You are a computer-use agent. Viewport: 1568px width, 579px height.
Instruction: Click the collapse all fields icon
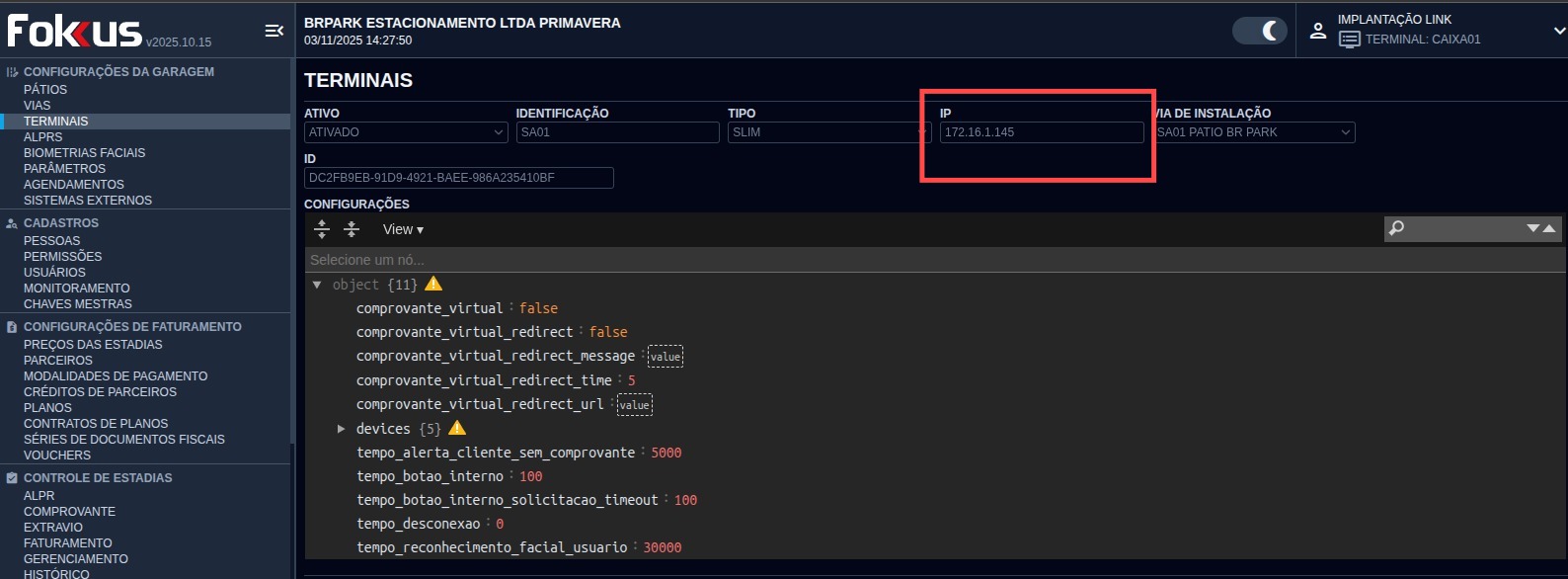pyautogui.click(x=352, y=229)
